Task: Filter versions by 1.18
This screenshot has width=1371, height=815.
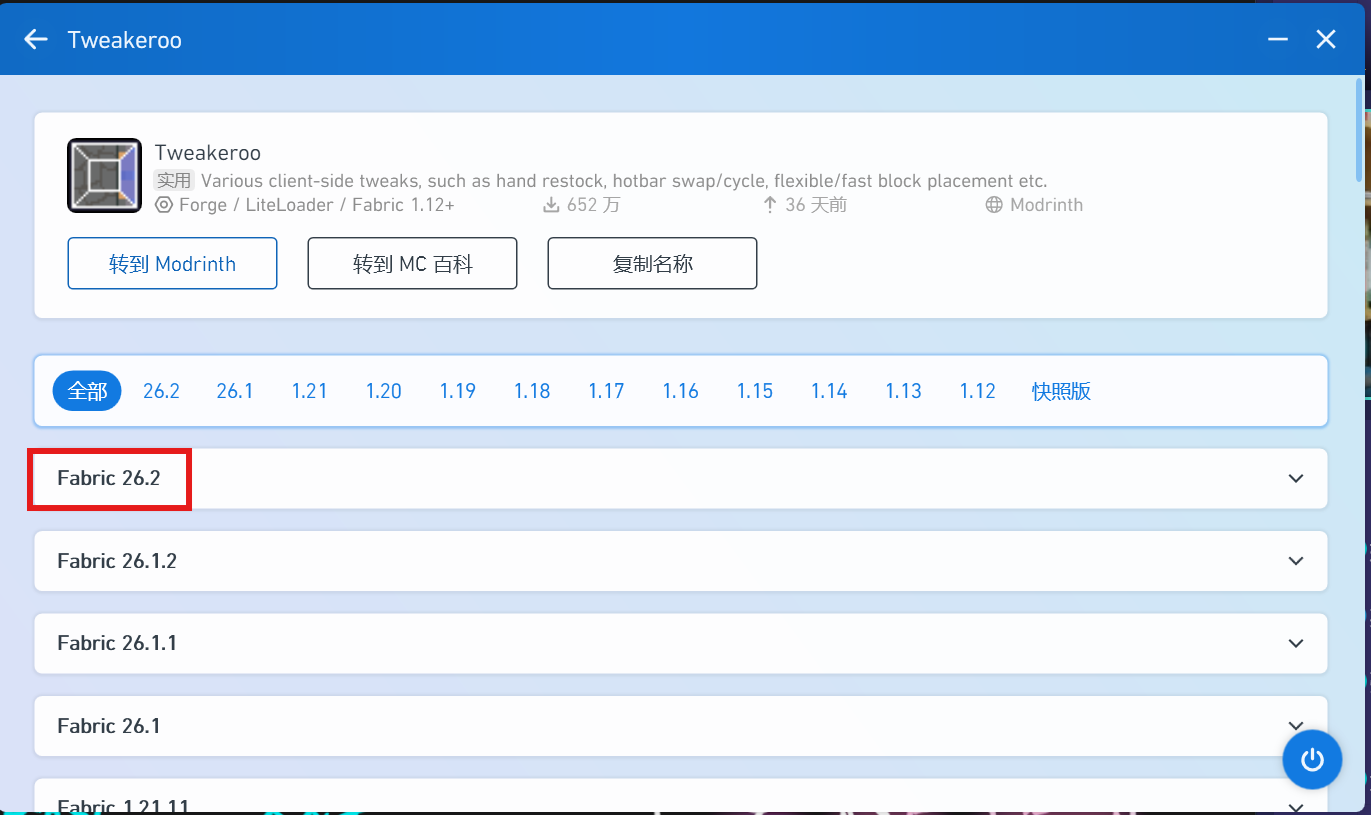Action: pos(532,391)
